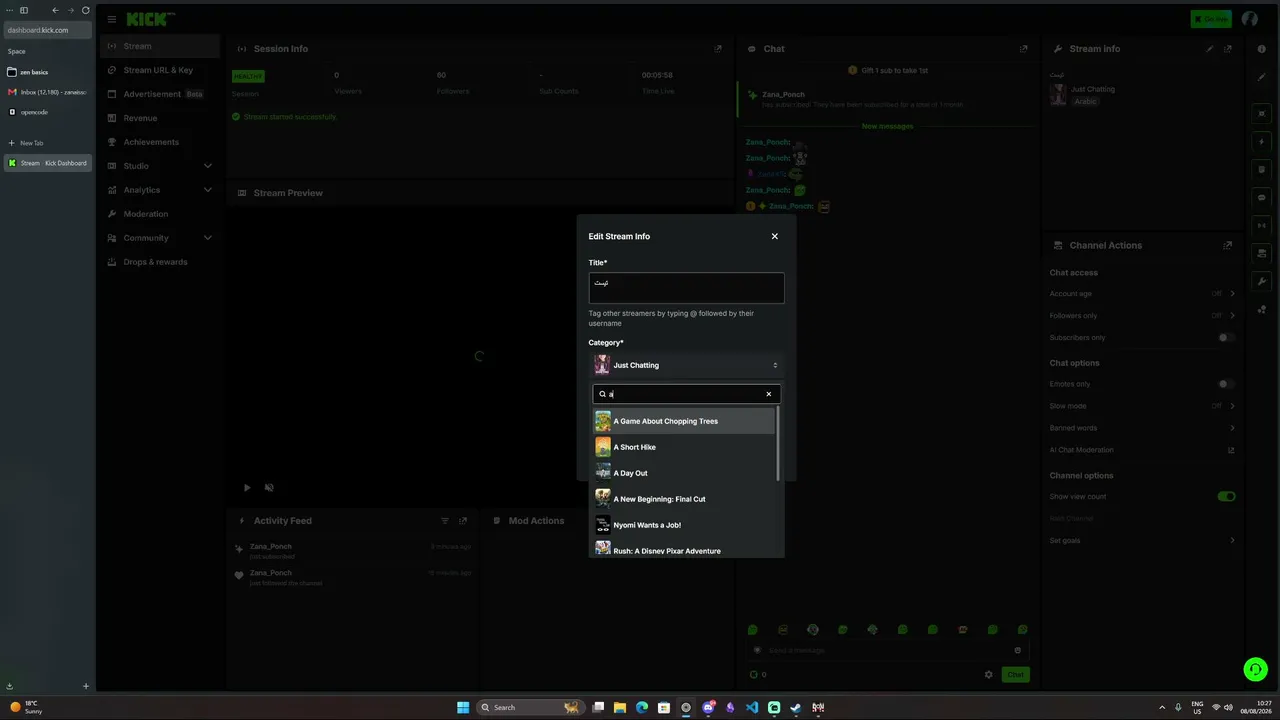The width and height of the screenshot is (1280, 720).
Task: Expand the Community sidebar section
Action: coord(160,238)
